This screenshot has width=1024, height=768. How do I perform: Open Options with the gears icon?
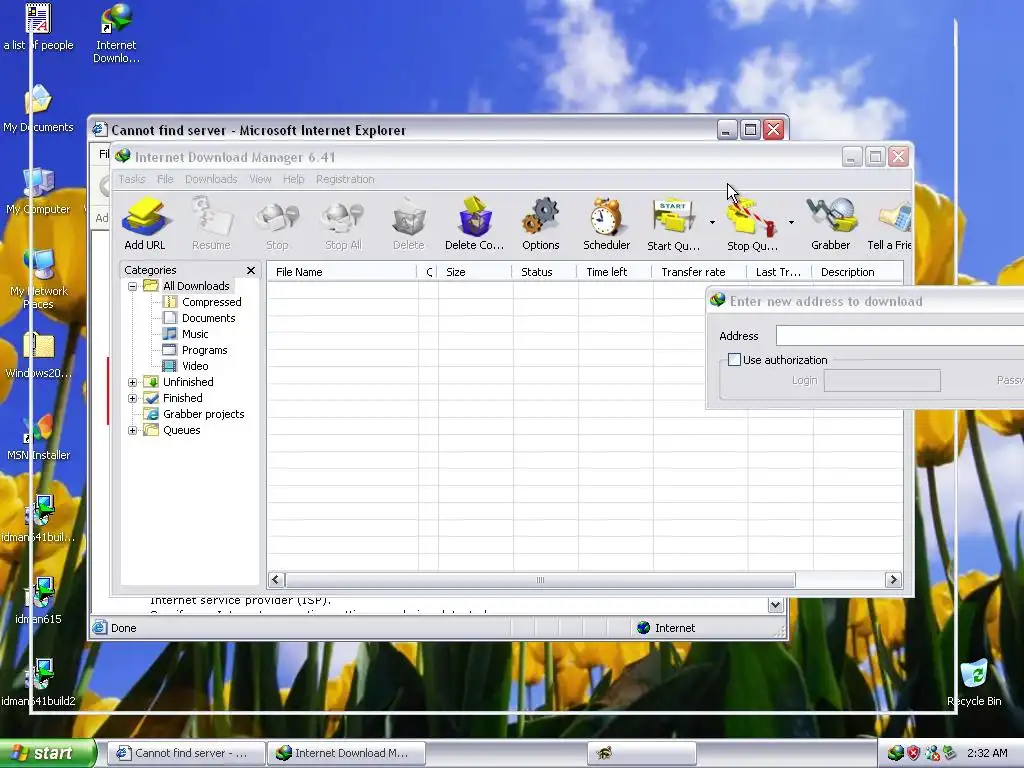[x=541, y=224]
